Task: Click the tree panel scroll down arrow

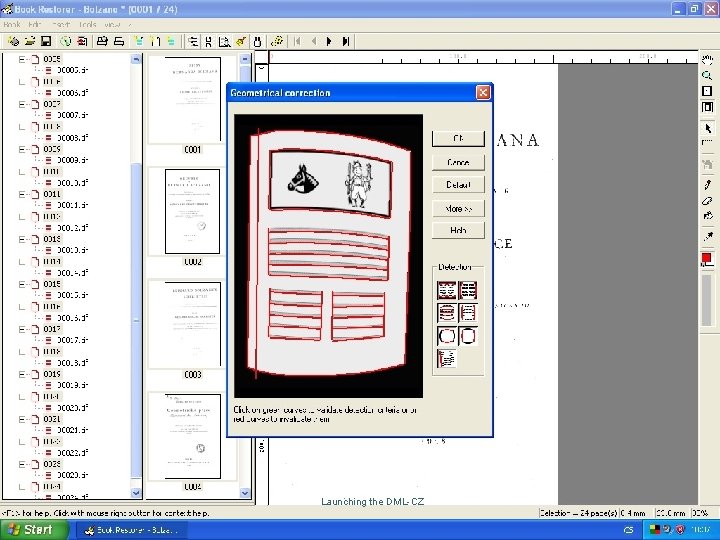Action: pyautogui.click(x=136, y=493)
